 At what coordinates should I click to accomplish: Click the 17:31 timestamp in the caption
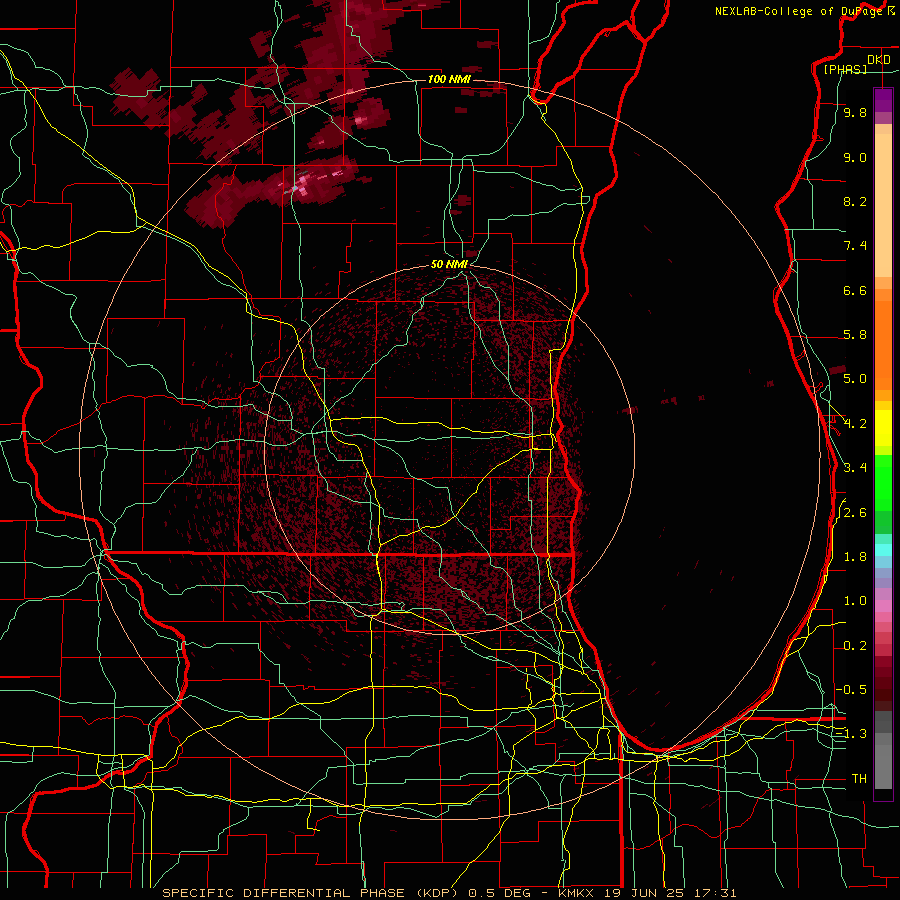[717, 893]
